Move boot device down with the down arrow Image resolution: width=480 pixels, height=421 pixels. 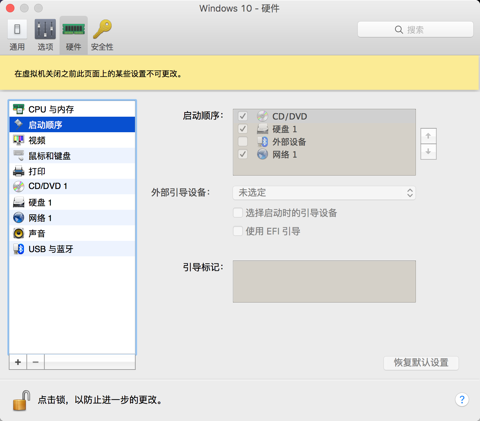pyautogui.click(x=428, y=152)
